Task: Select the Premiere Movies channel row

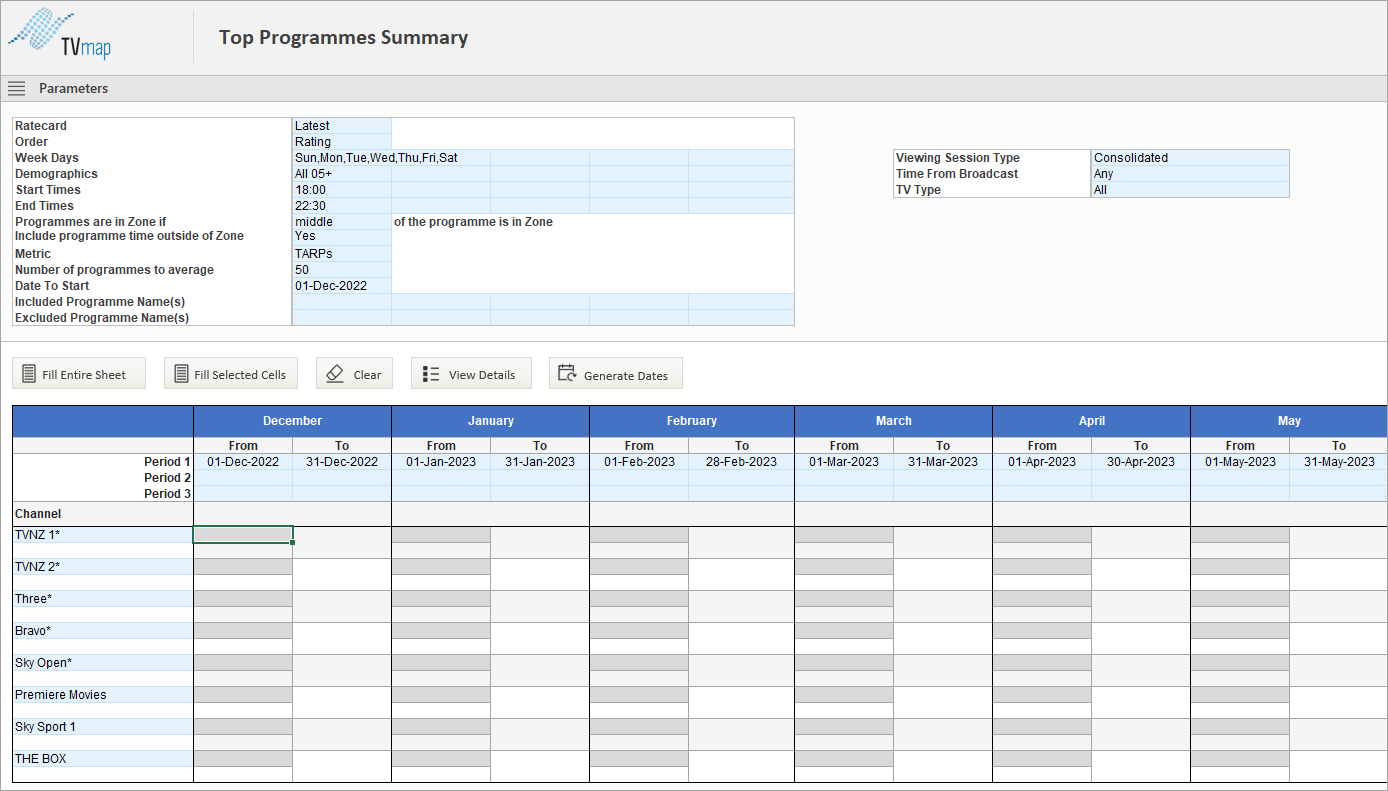Action: [103, 694]
